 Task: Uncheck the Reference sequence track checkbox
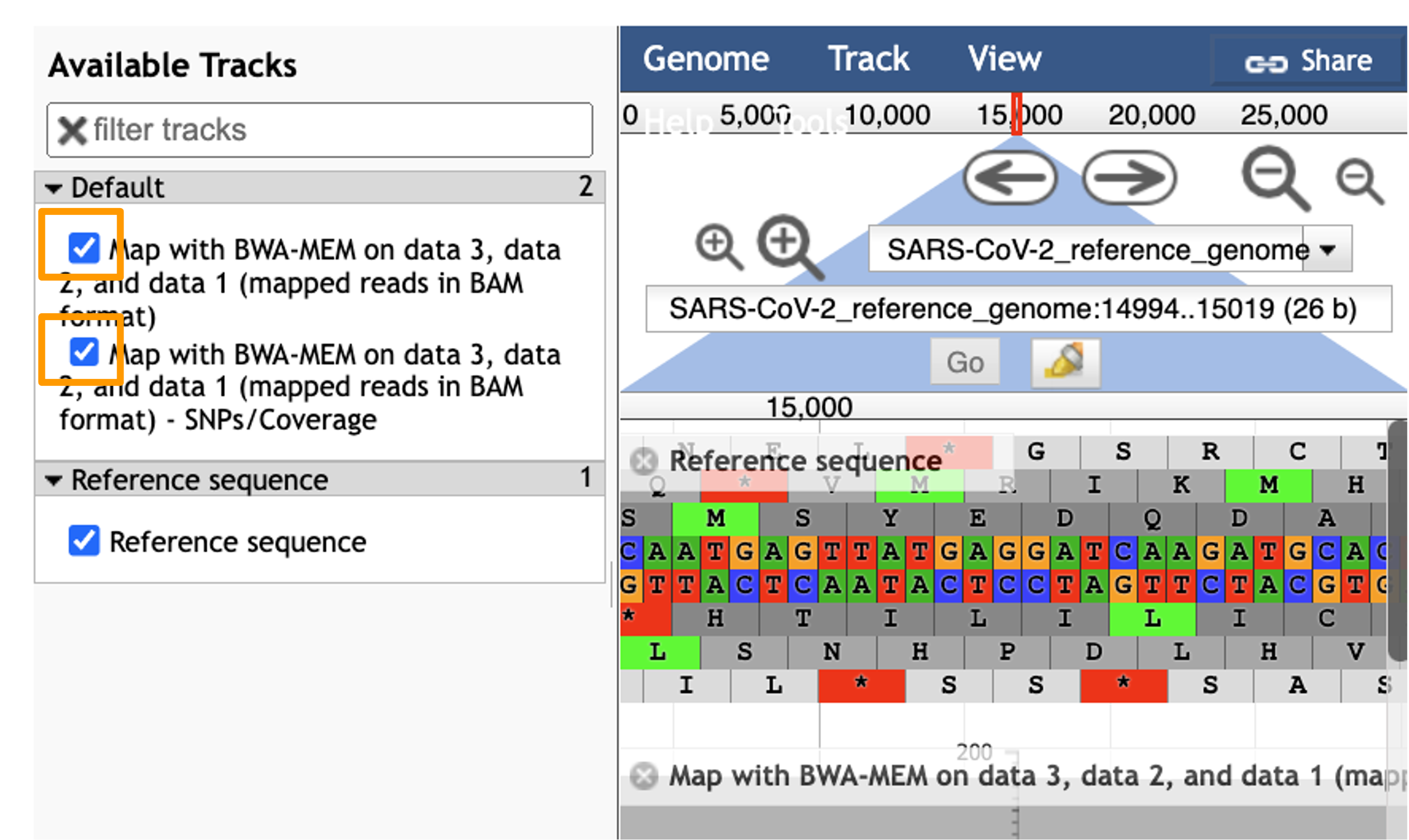[84, 541]
